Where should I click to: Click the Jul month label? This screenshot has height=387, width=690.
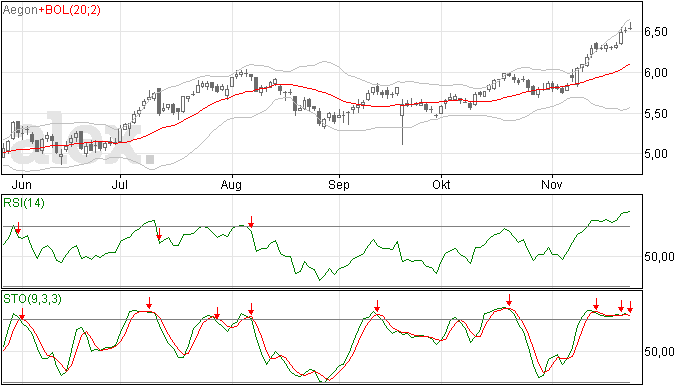pos(120,185)
